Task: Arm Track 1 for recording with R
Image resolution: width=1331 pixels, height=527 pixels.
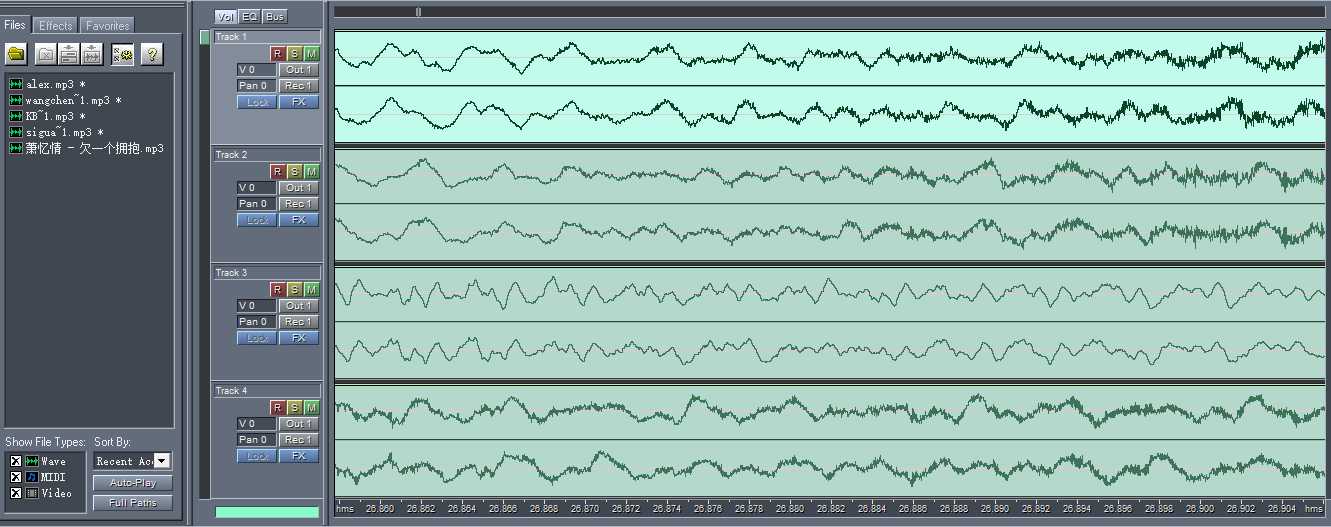Action: tap(277, 54)
